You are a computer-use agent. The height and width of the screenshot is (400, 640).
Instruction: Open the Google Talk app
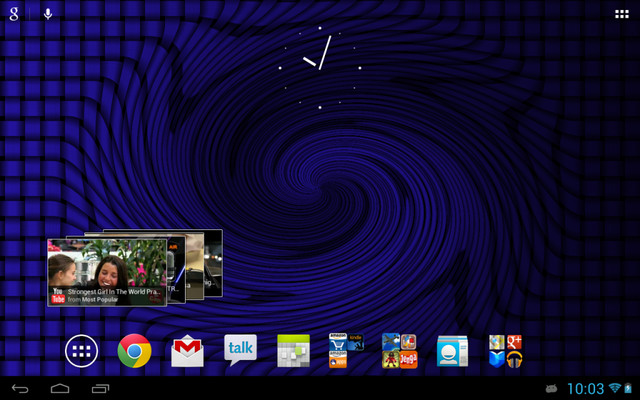tap(240, 350)
